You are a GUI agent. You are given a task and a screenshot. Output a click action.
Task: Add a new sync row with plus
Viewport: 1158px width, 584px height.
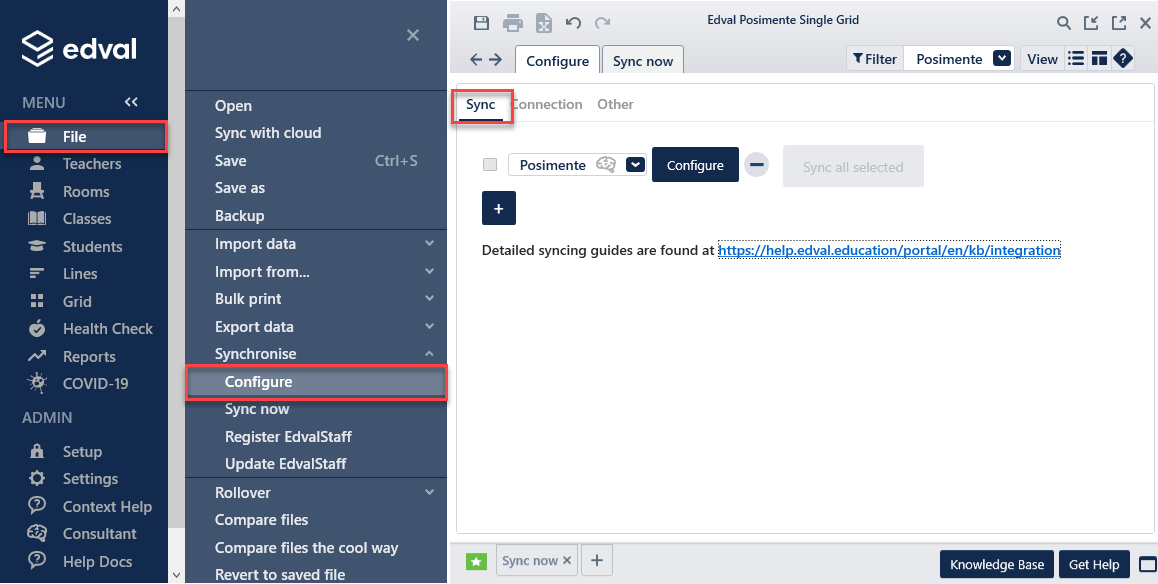coord(499,208)
